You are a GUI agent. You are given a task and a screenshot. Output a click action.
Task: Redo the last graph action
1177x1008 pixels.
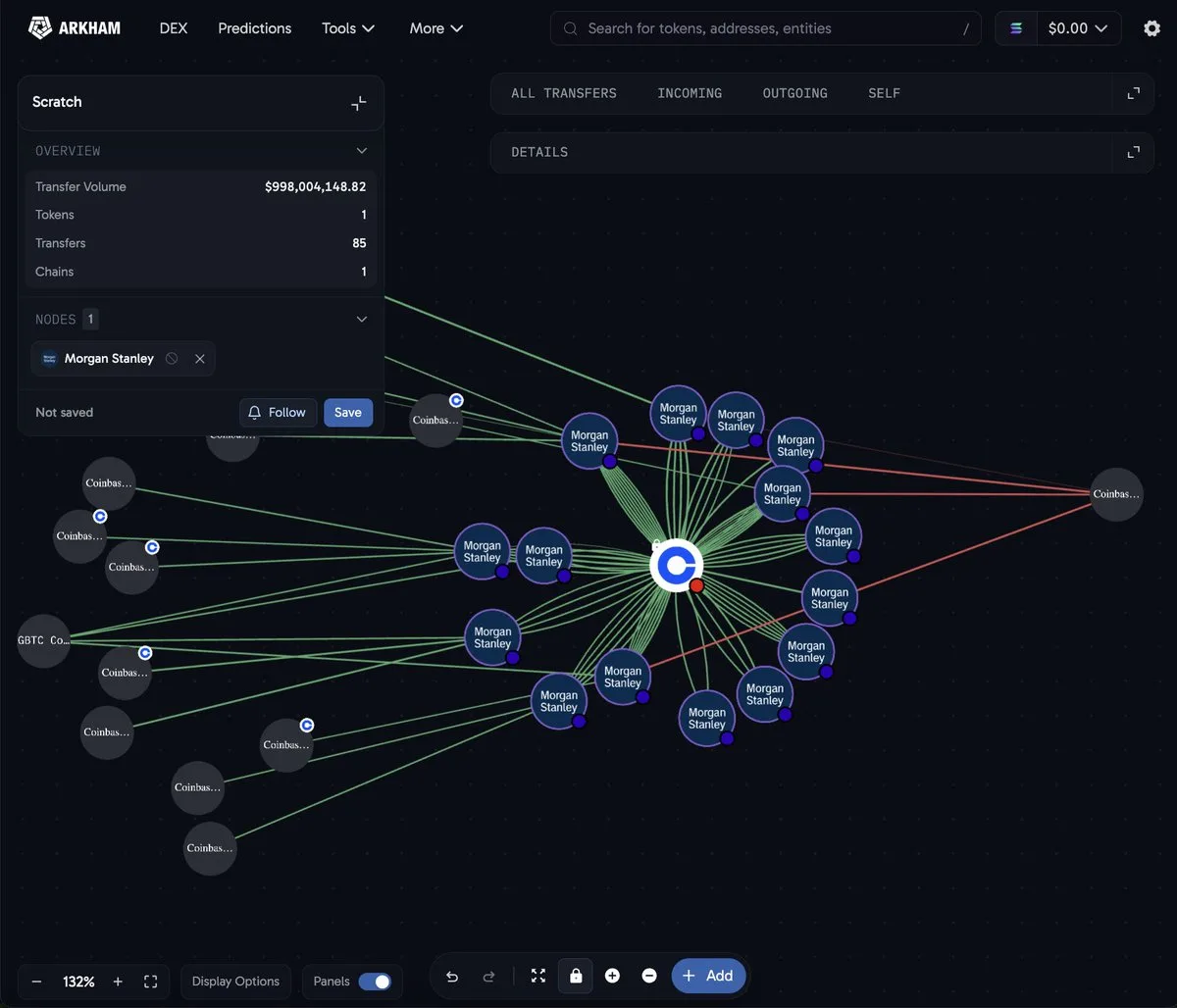pyautogui.click(x=488, y=976)
